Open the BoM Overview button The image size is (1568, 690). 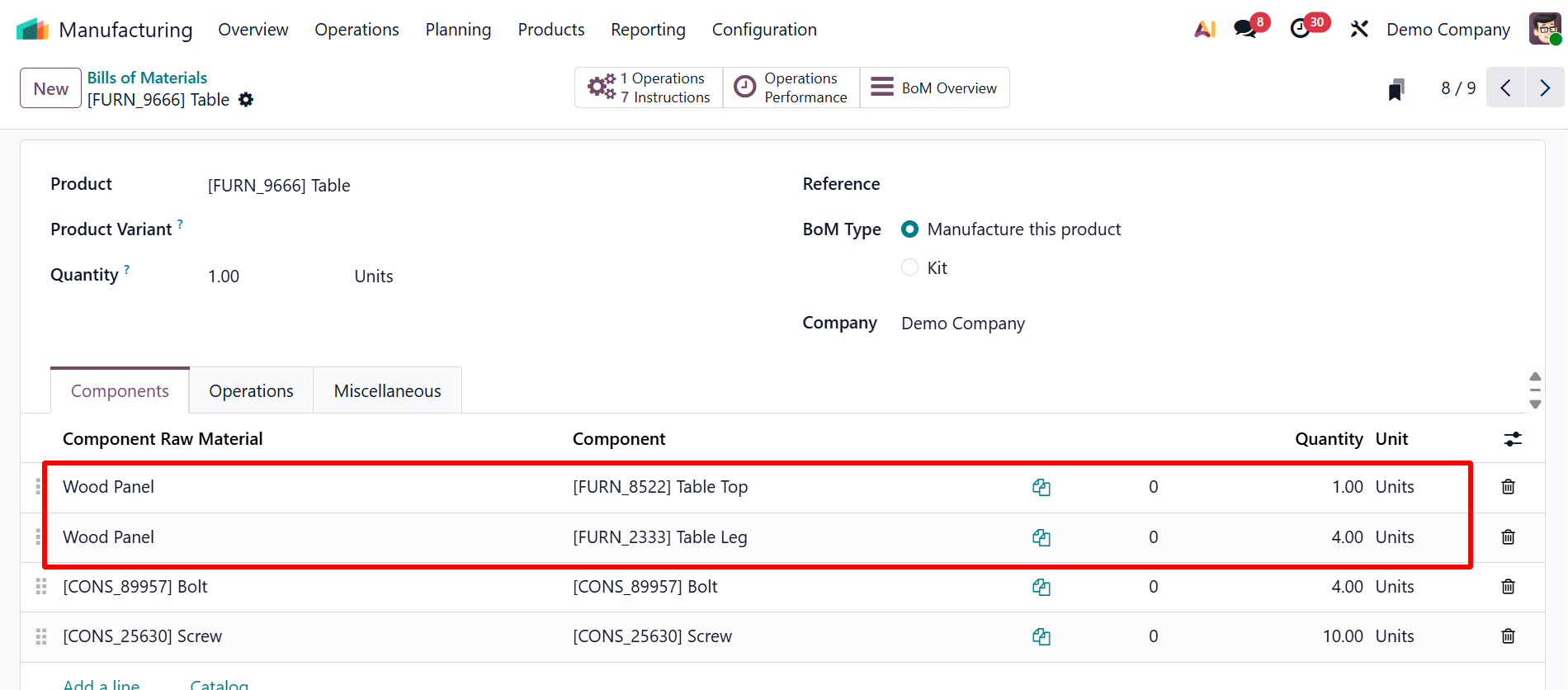[934, 88]
